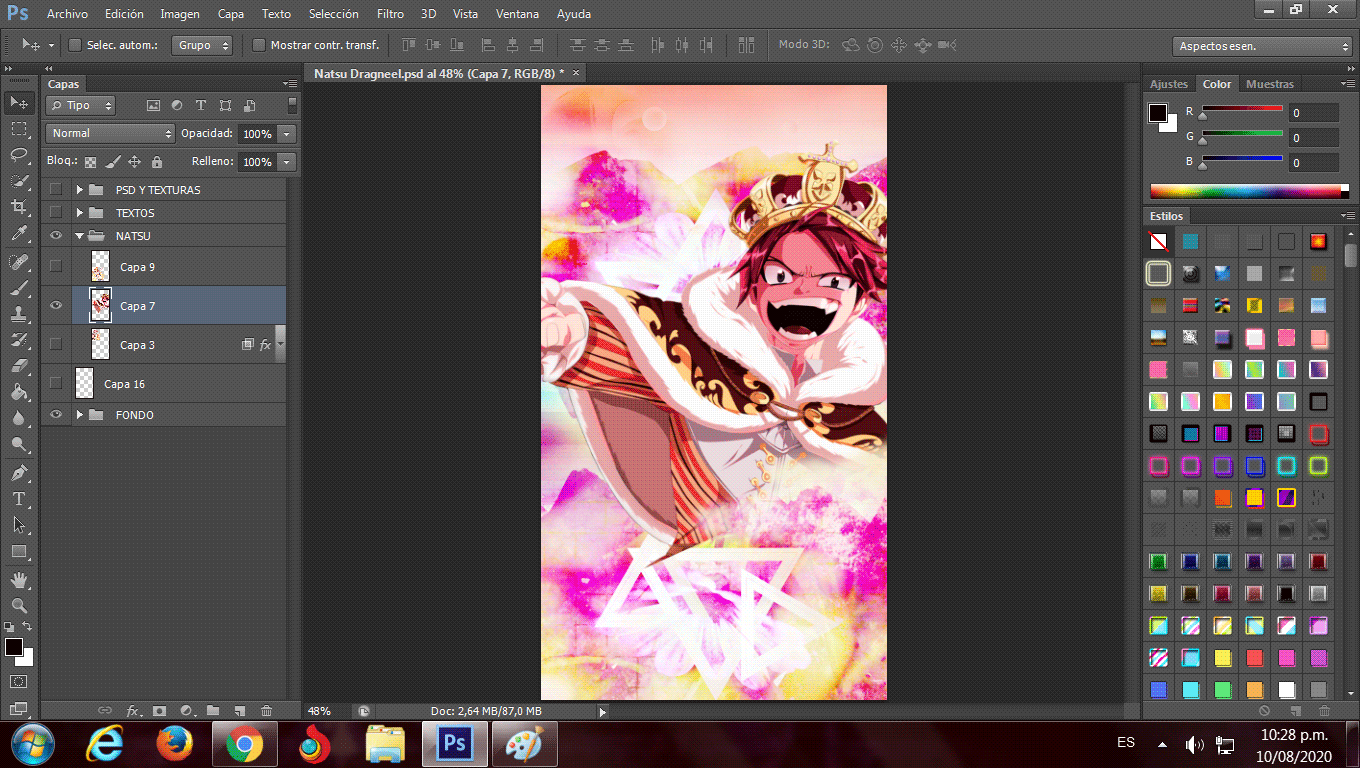Open the Normal blend mode dropdown
Image resolution: width=1360 pixels, height=768 pixels.
coord(110,133)
